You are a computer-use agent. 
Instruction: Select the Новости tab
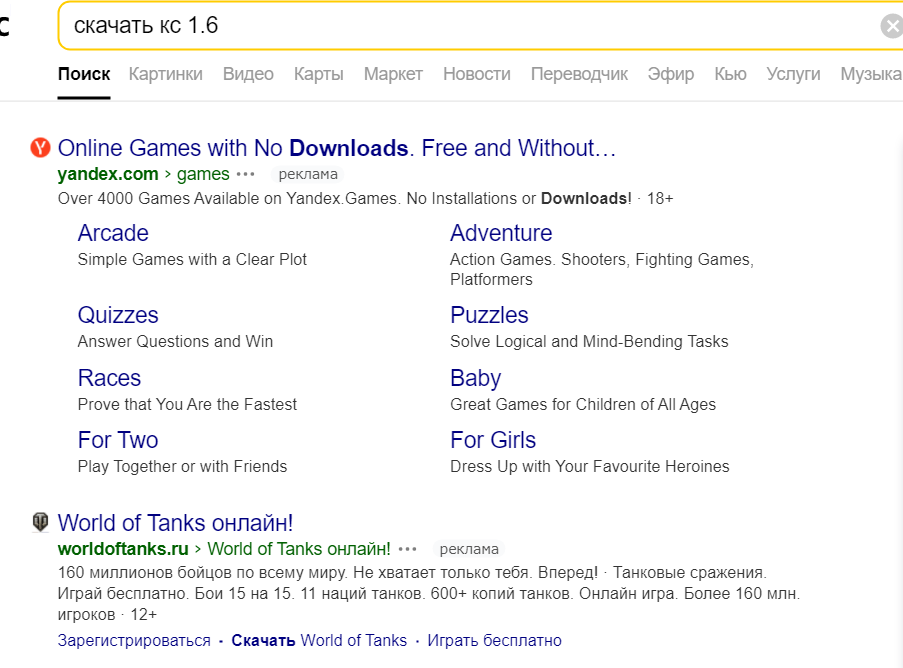(477, 74)
